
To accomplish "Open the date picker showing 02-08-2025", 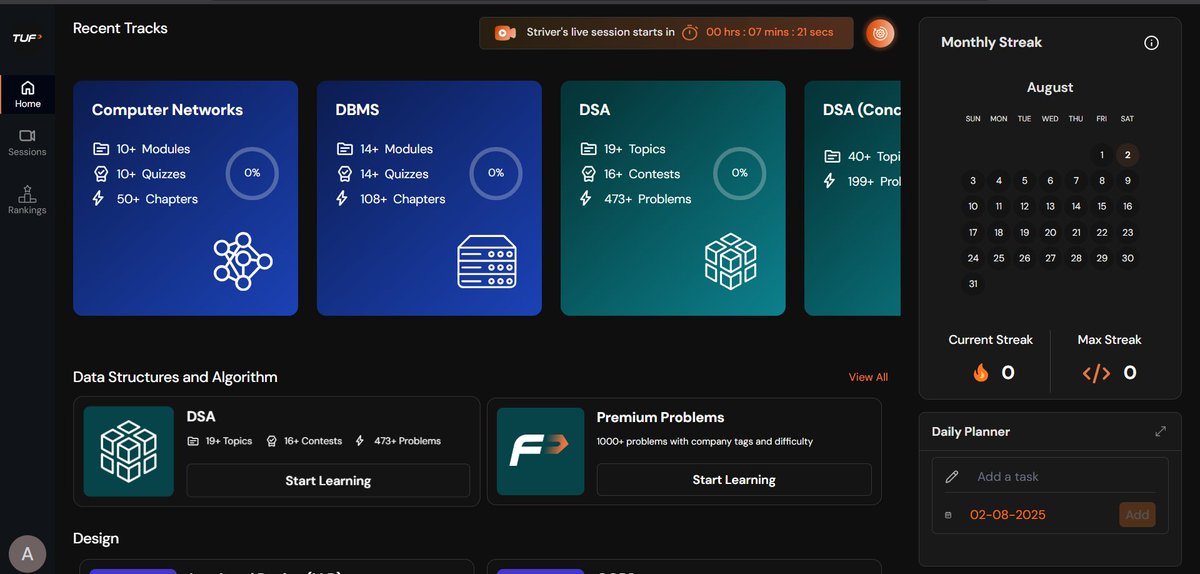I will point(1008,515).
